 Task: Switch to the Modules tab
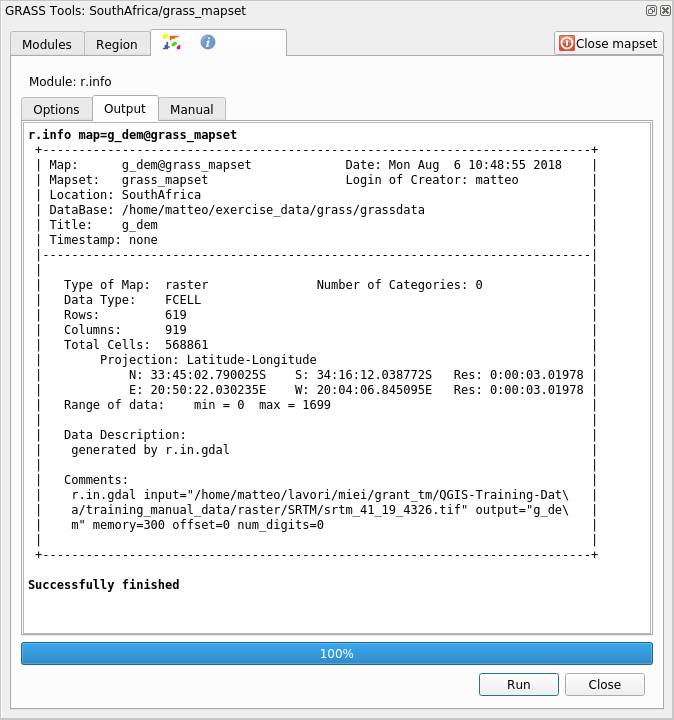(47, 44)
